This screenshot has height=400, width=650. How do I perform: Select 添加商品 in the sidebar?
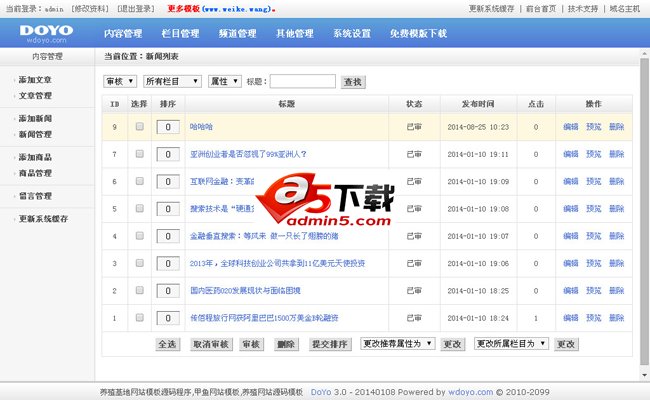[x=35, y=158]
